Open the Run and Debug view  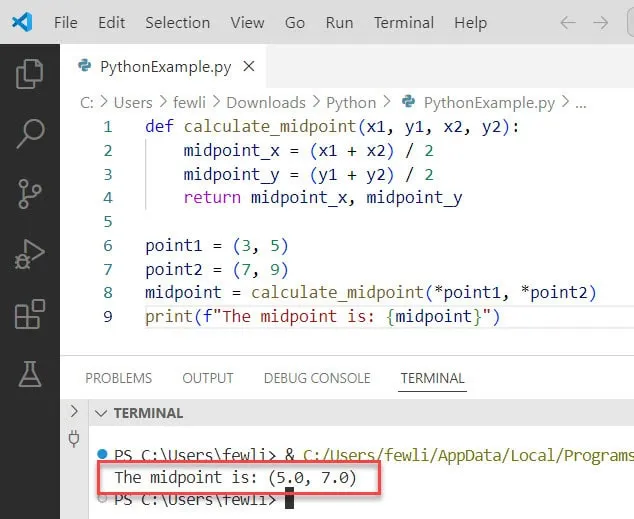[30, 254]
